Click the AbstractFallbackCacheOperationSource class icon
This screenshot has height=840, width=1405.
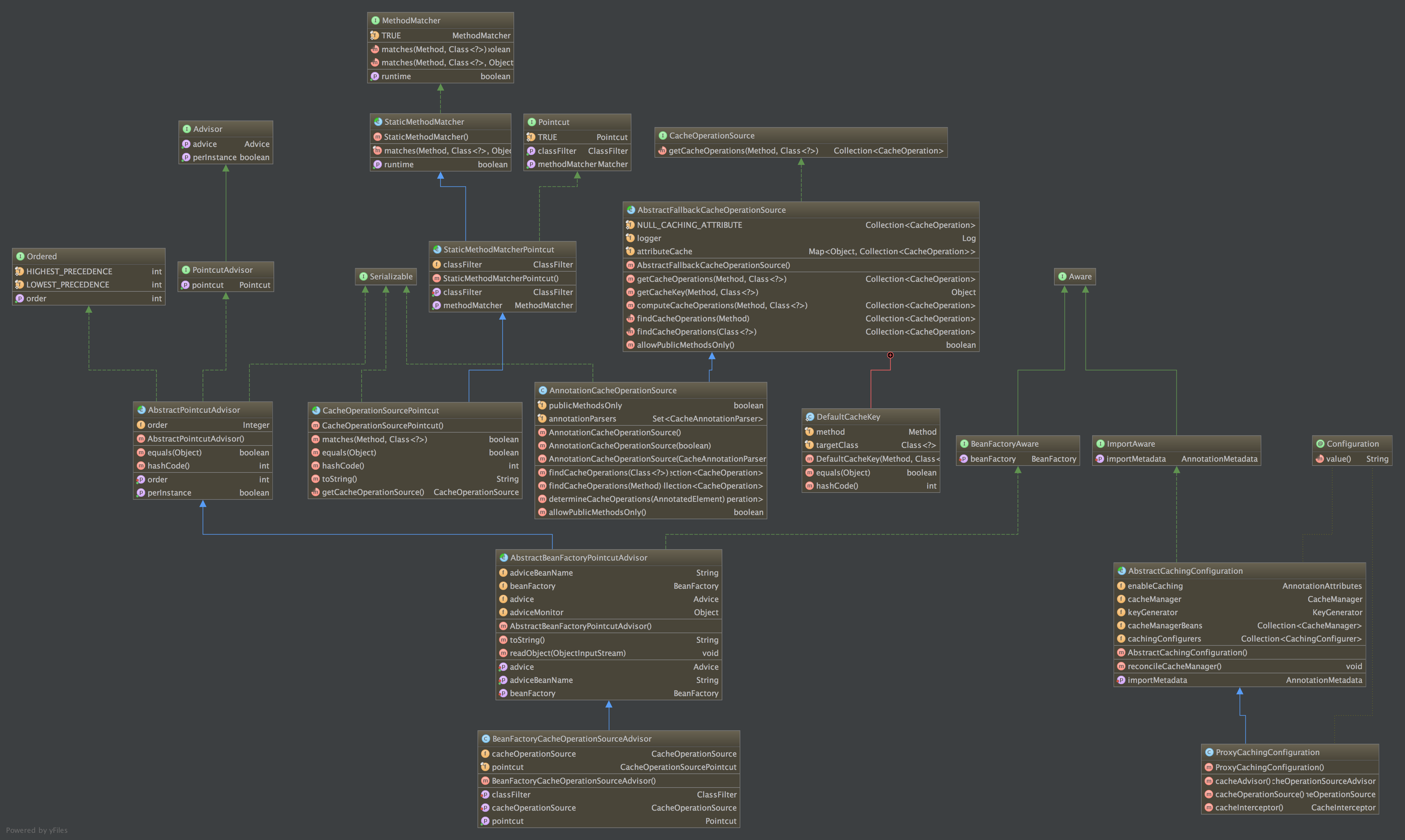pos(630,210)
